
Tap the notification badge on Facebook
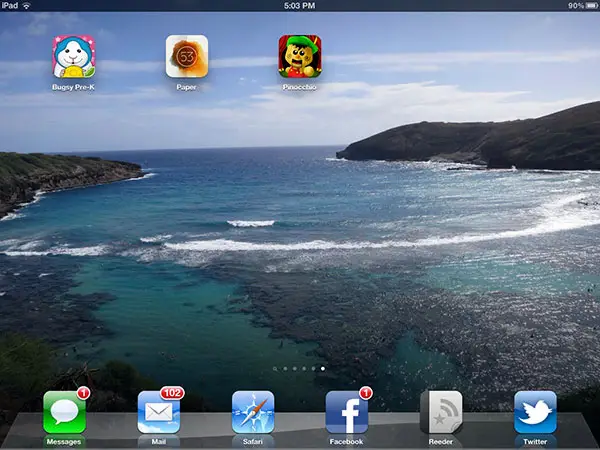click(x=365, y=393)
